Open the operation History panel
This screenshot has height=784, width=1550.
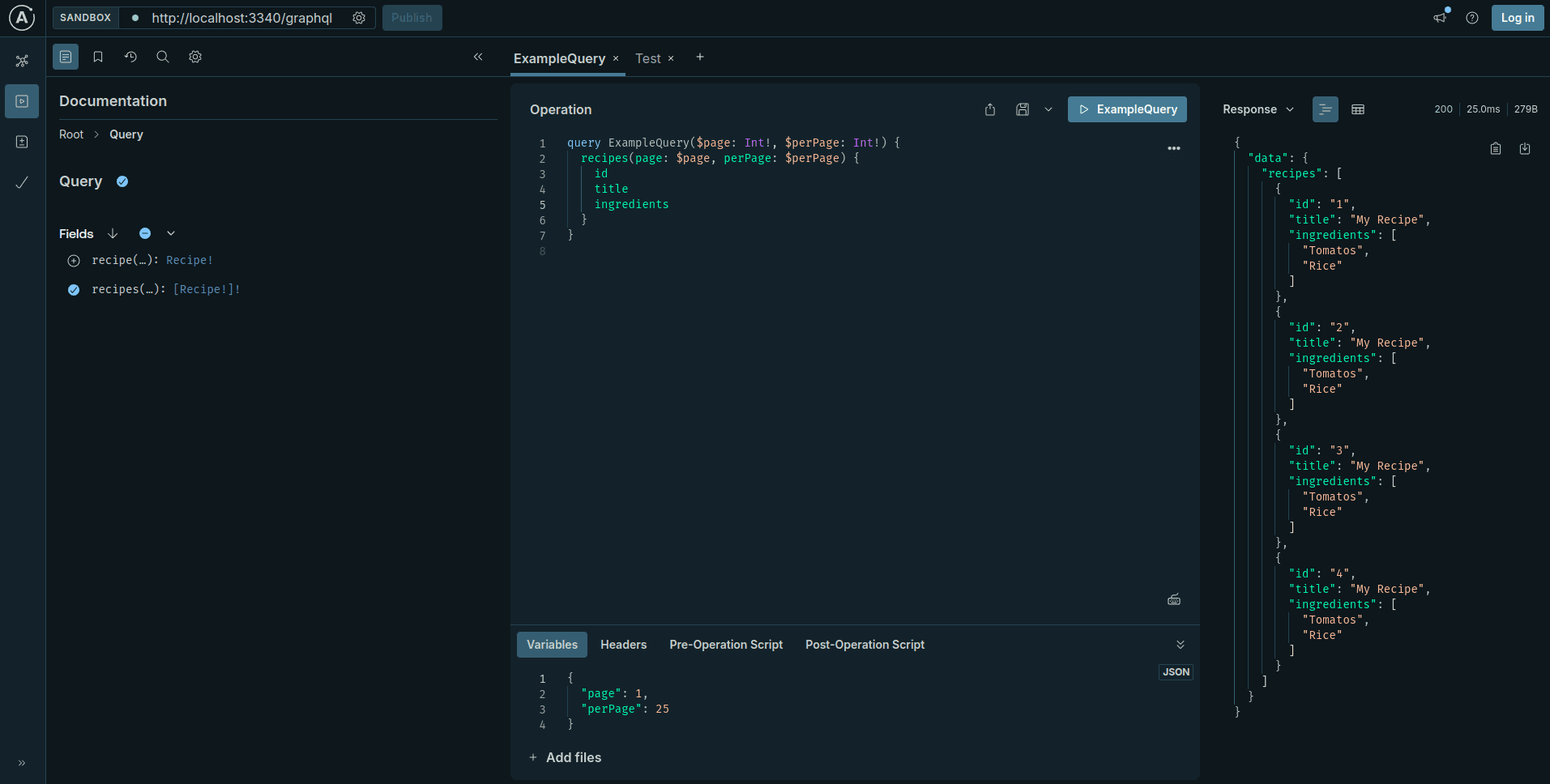pyautogui.click(x=130, y=57)
